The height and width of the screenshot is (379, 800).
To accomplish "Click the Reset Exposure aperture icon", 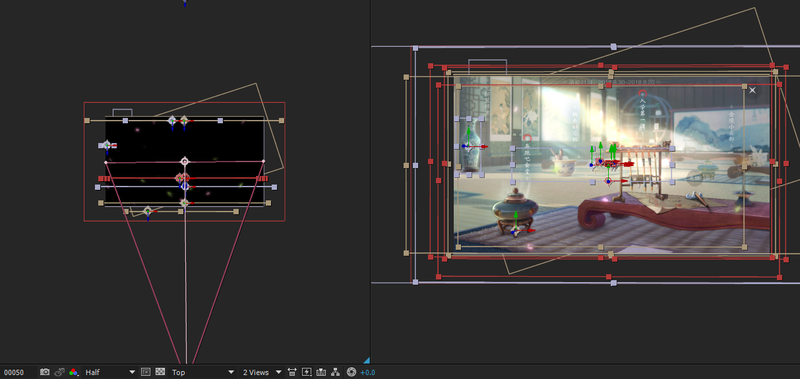I will pyautogui.click(x=351, y=372).
